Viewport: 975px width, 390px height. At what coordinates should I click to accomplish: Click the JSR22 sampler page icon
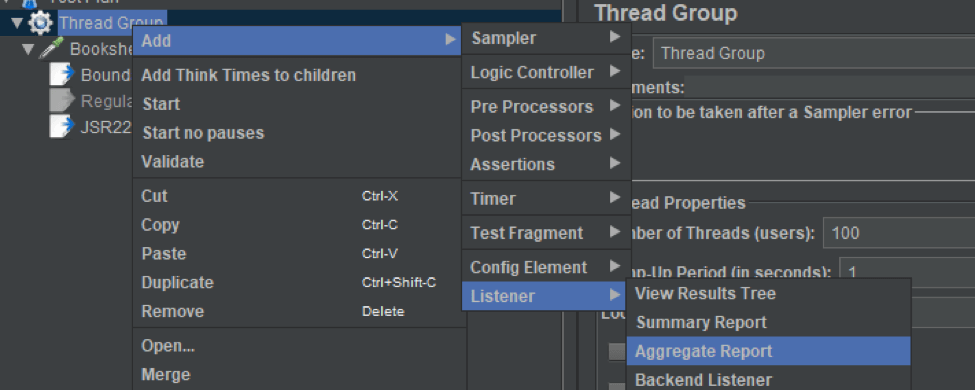[x=62, y=127]
